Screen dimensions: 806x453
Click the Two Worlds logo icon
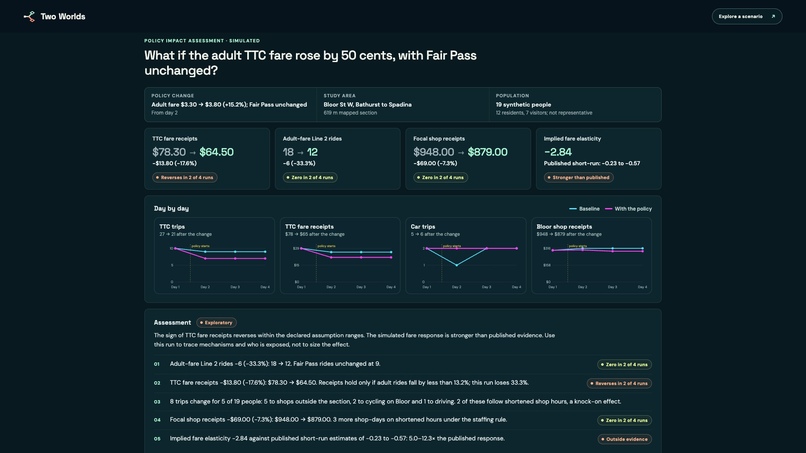point(29,16)
